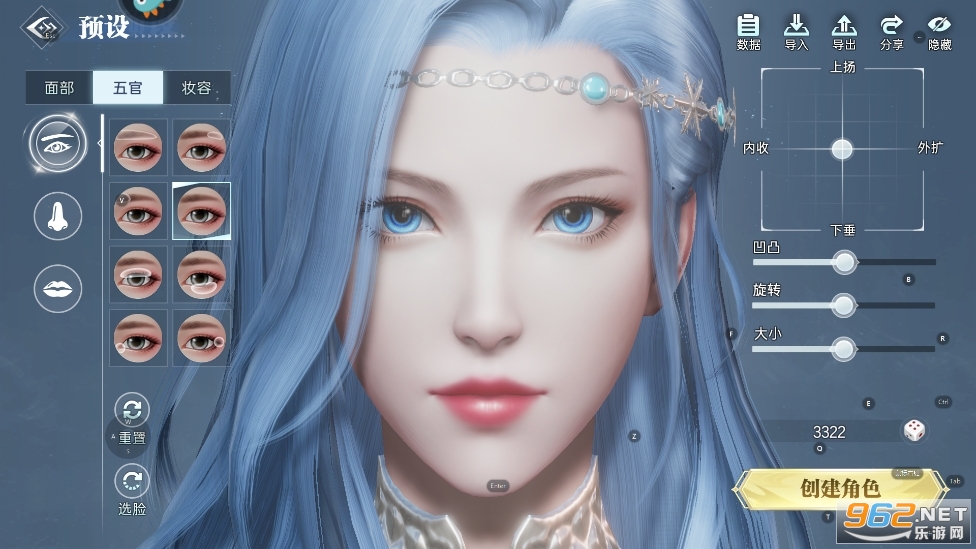Click the 凹凸 slider handle

click(x=845, y=262)
